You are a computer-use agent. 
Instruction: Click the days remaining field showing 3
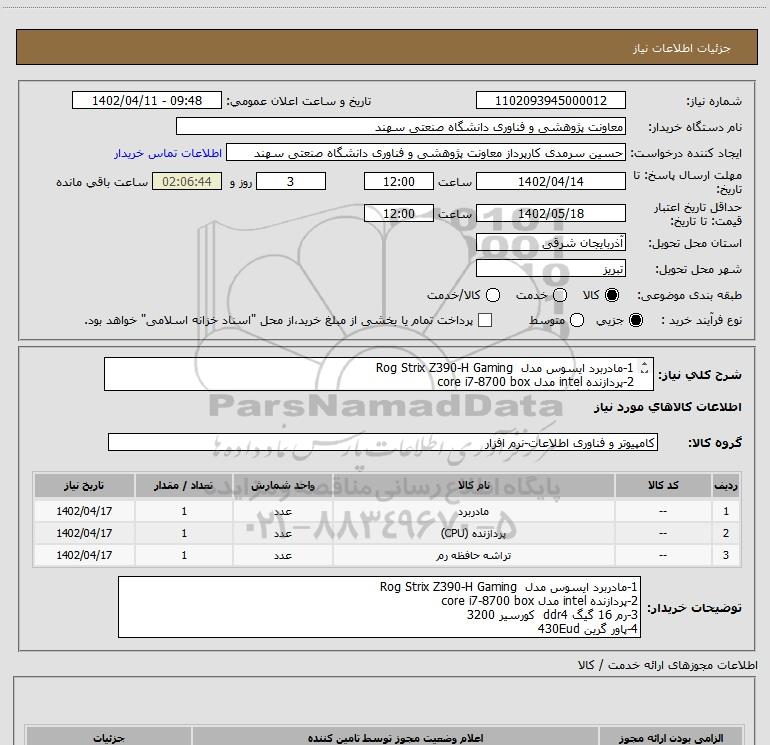pyautogui.click(x=291, y=181)
